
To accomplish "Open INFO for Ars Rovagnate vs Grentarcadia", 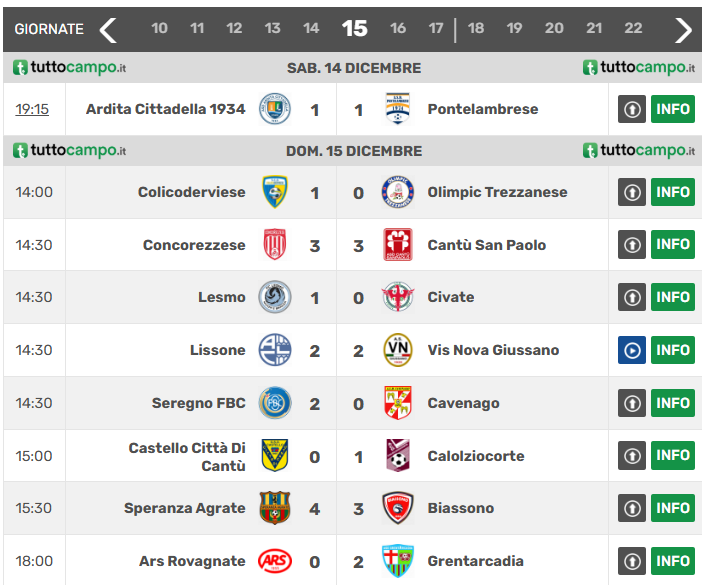I will pyautogui.click(x=673, y=561).
